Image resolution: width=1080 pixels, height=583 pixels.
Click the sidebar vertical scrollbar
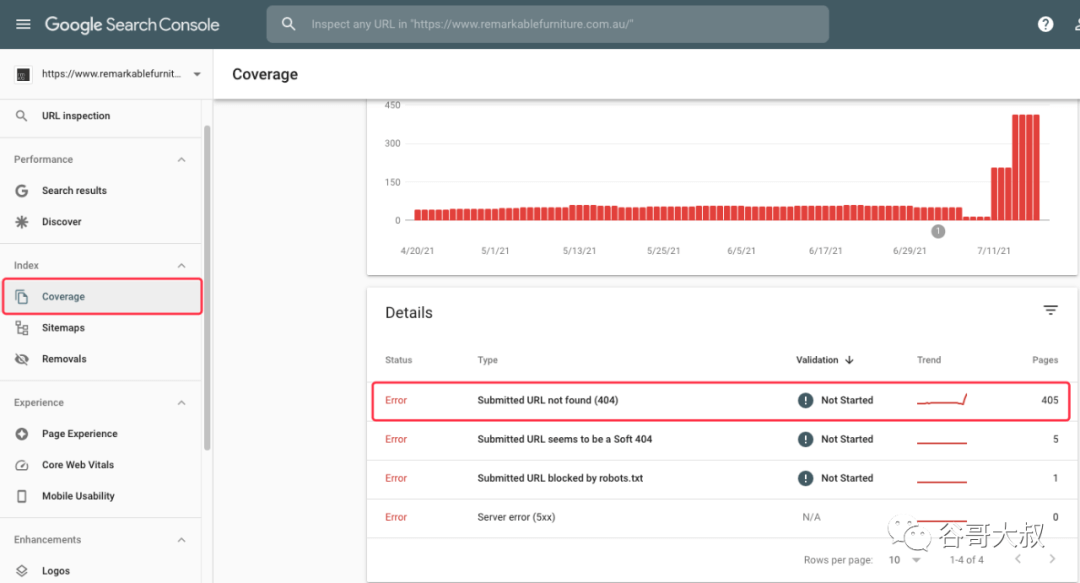[x=207, y=288]
